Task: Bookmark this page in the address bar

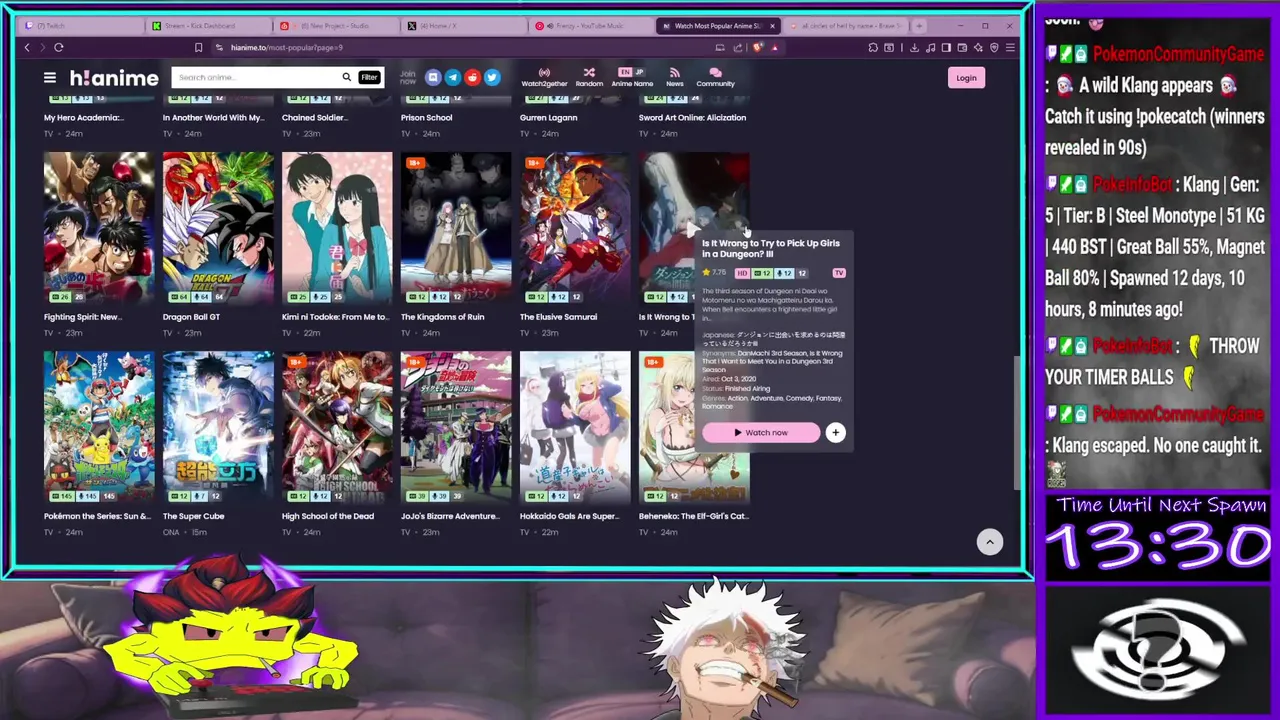Action: [198, 47]
